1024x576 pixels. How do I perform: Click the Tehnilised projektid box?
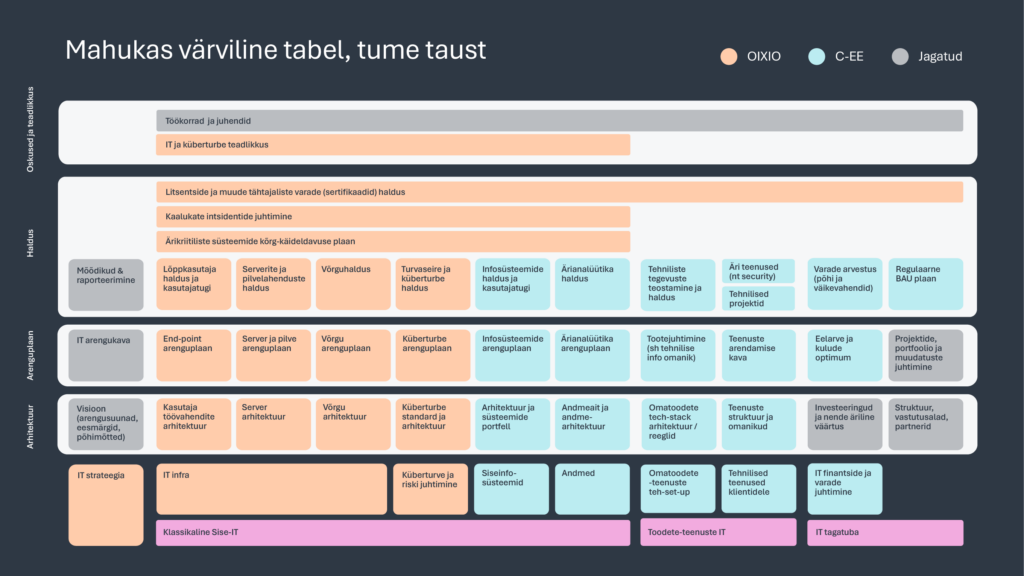[758, 298]
